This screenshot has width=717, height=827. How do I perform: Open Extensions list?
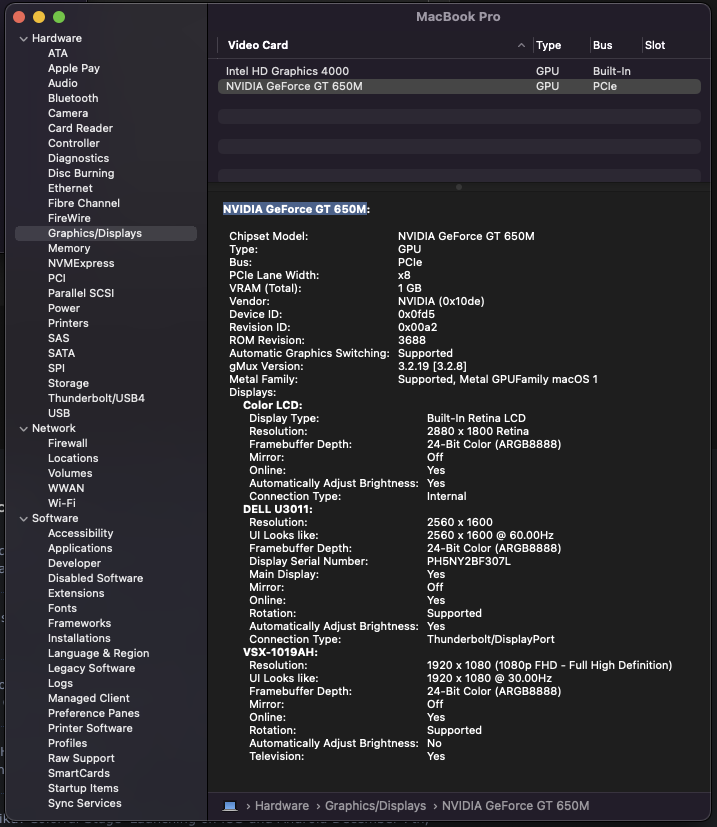click(x=76, y=593)
